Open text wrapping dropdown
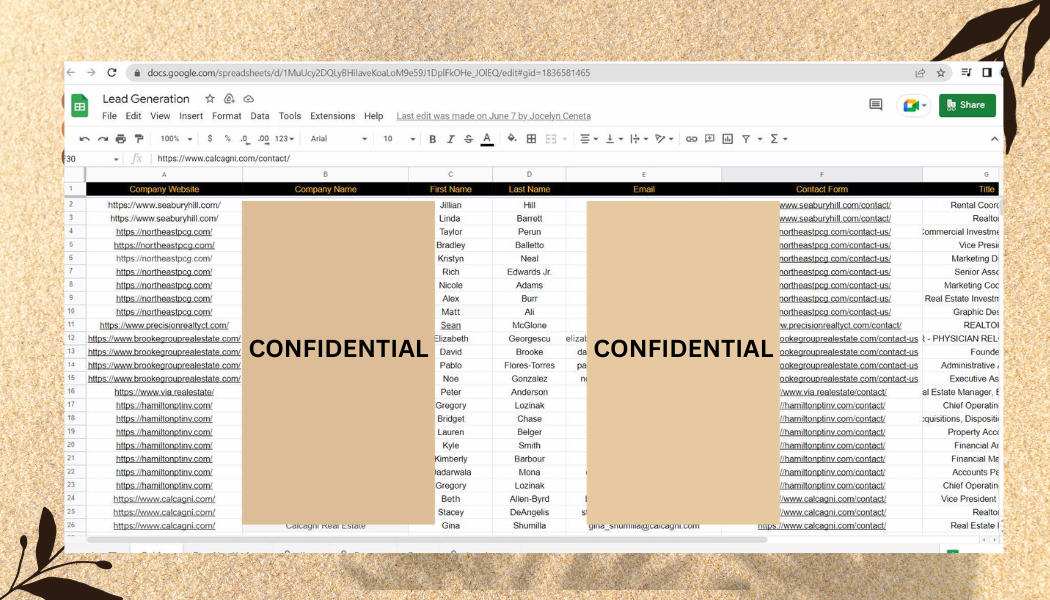Image resolution: width=1050 pixels, height=600 pixels. (x=639, y=139)
